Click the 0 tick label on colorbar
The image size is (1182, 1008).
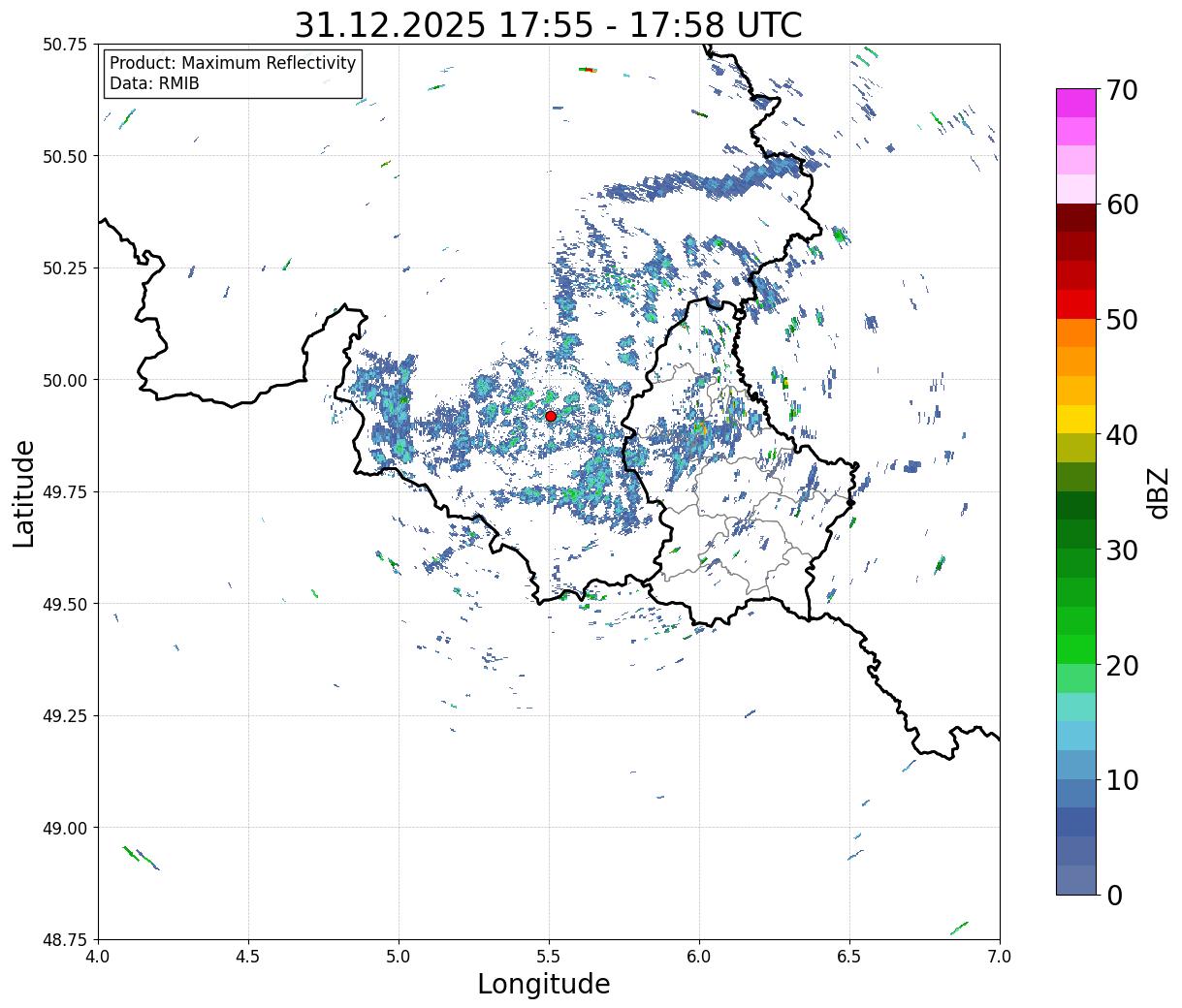tap(1113, 895)
